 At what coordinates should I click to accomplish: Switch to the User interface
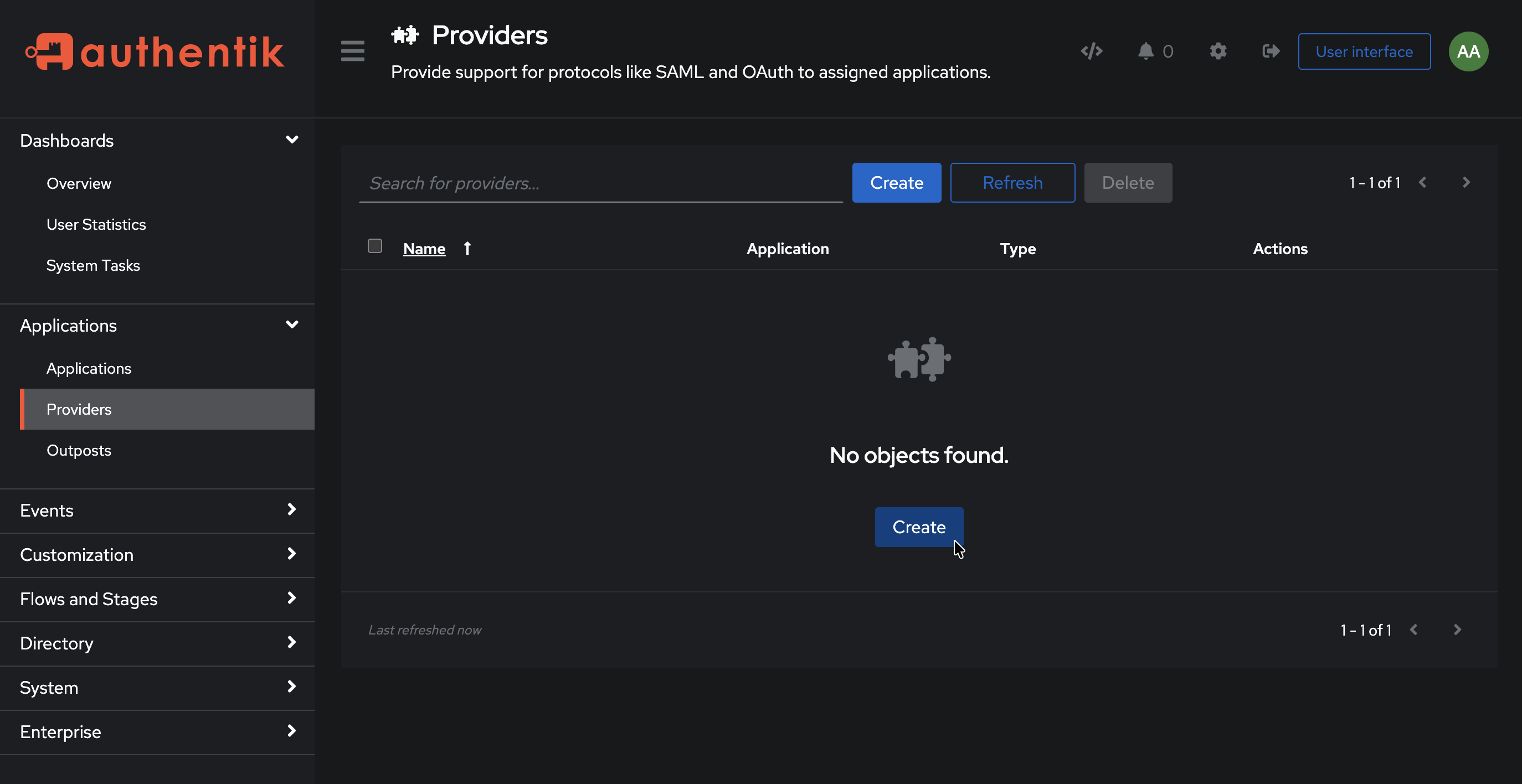point(1364,51)
